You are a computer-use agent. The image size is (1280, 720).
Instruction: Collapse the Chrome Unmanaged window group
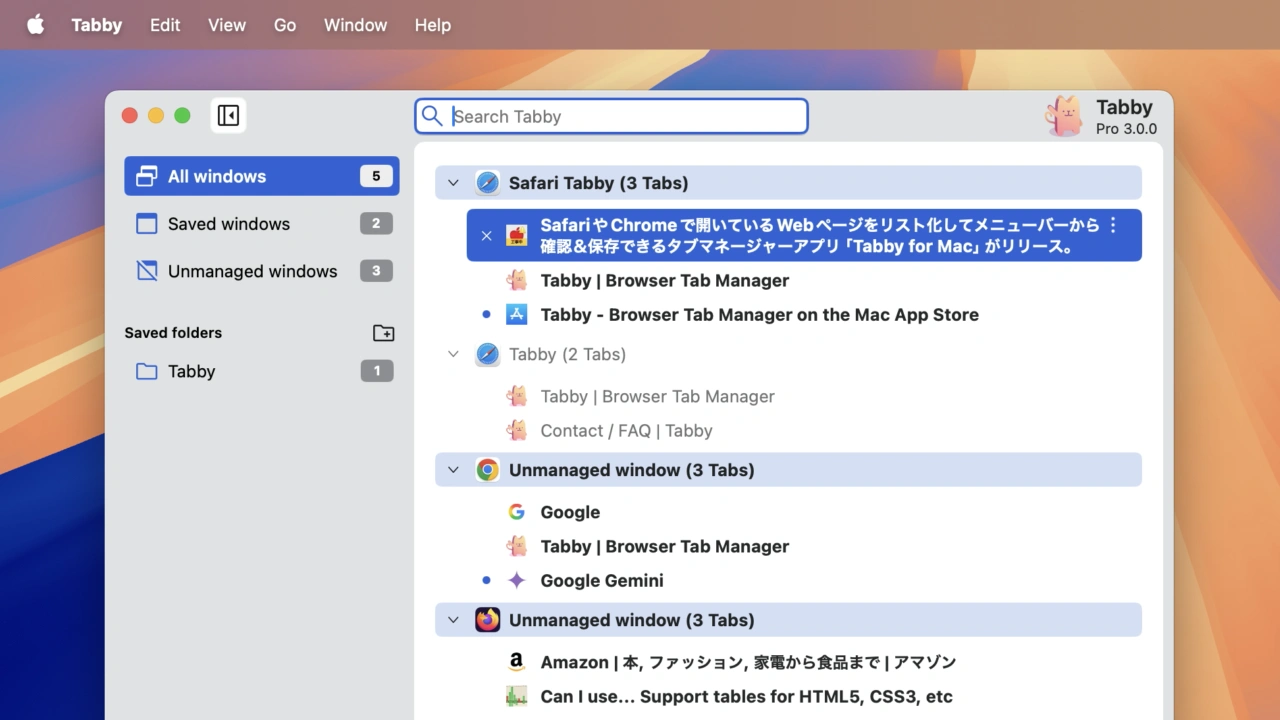453,470
